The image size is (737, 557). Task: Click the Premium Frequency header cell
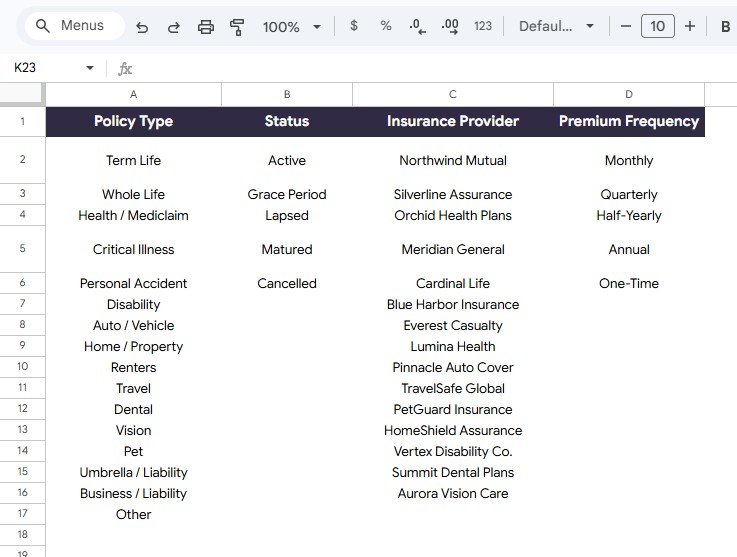tap(629, 122)
